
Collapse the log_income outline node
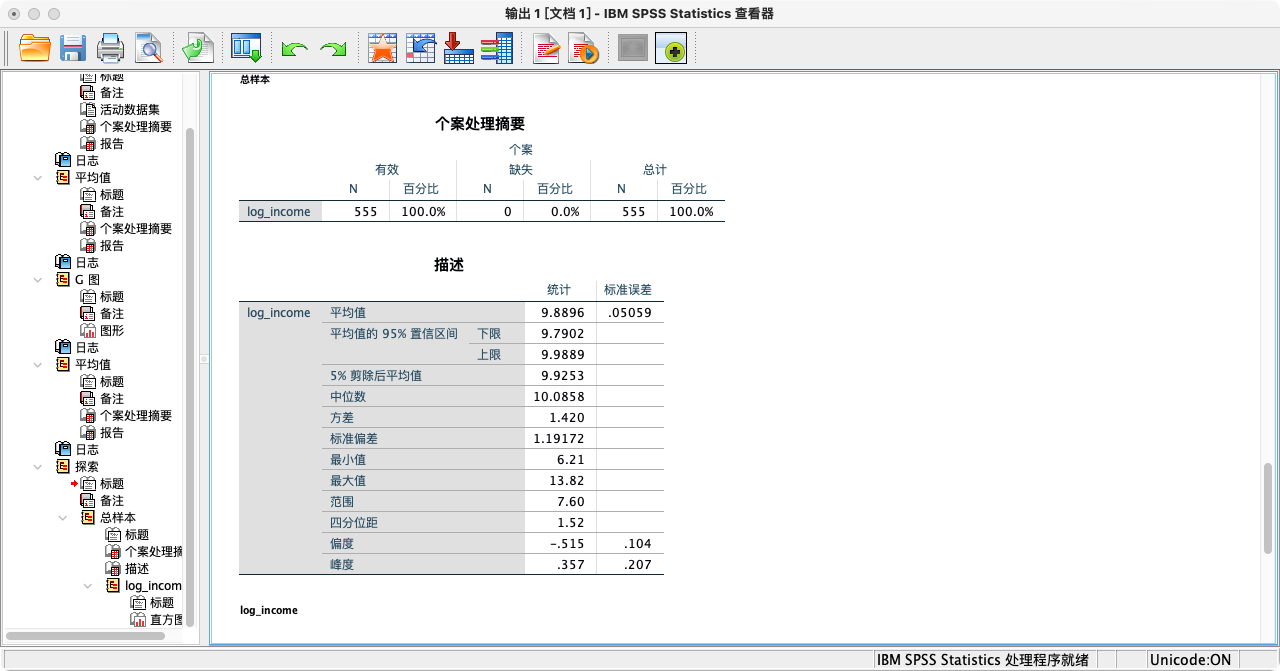click(x=88, y=585)
